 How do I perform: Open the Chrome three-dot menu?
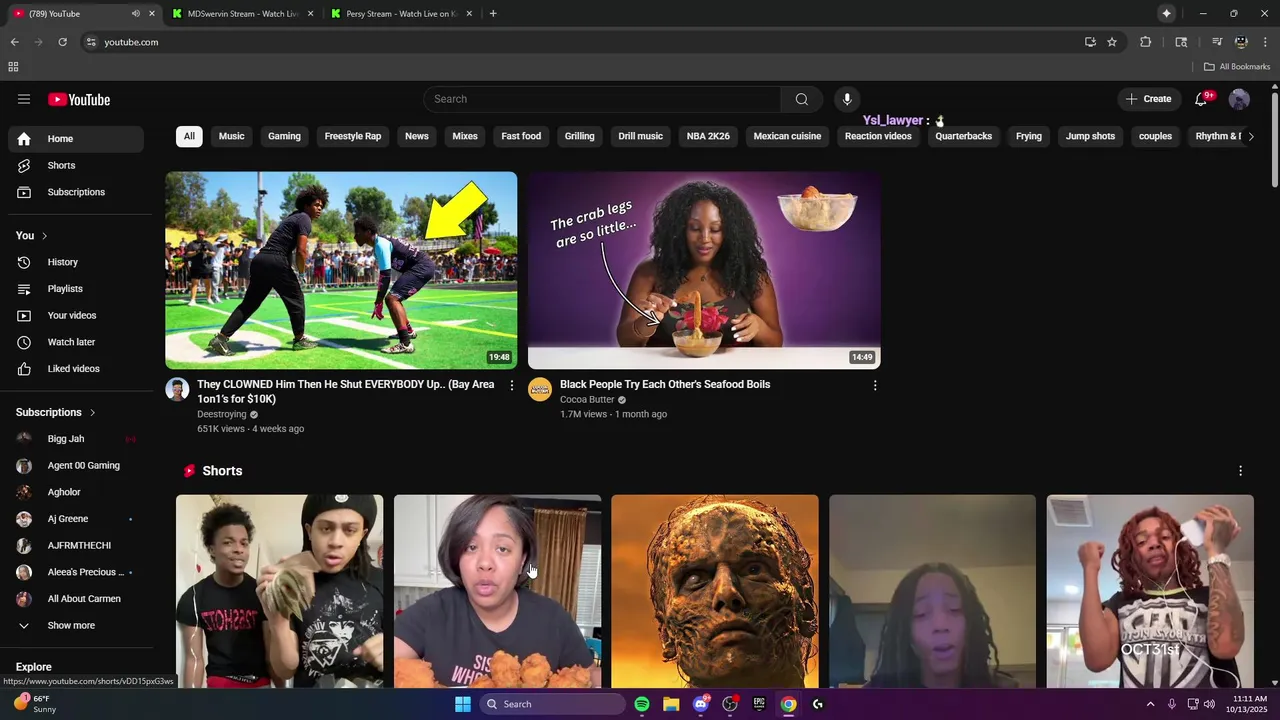pos(1265,42)
